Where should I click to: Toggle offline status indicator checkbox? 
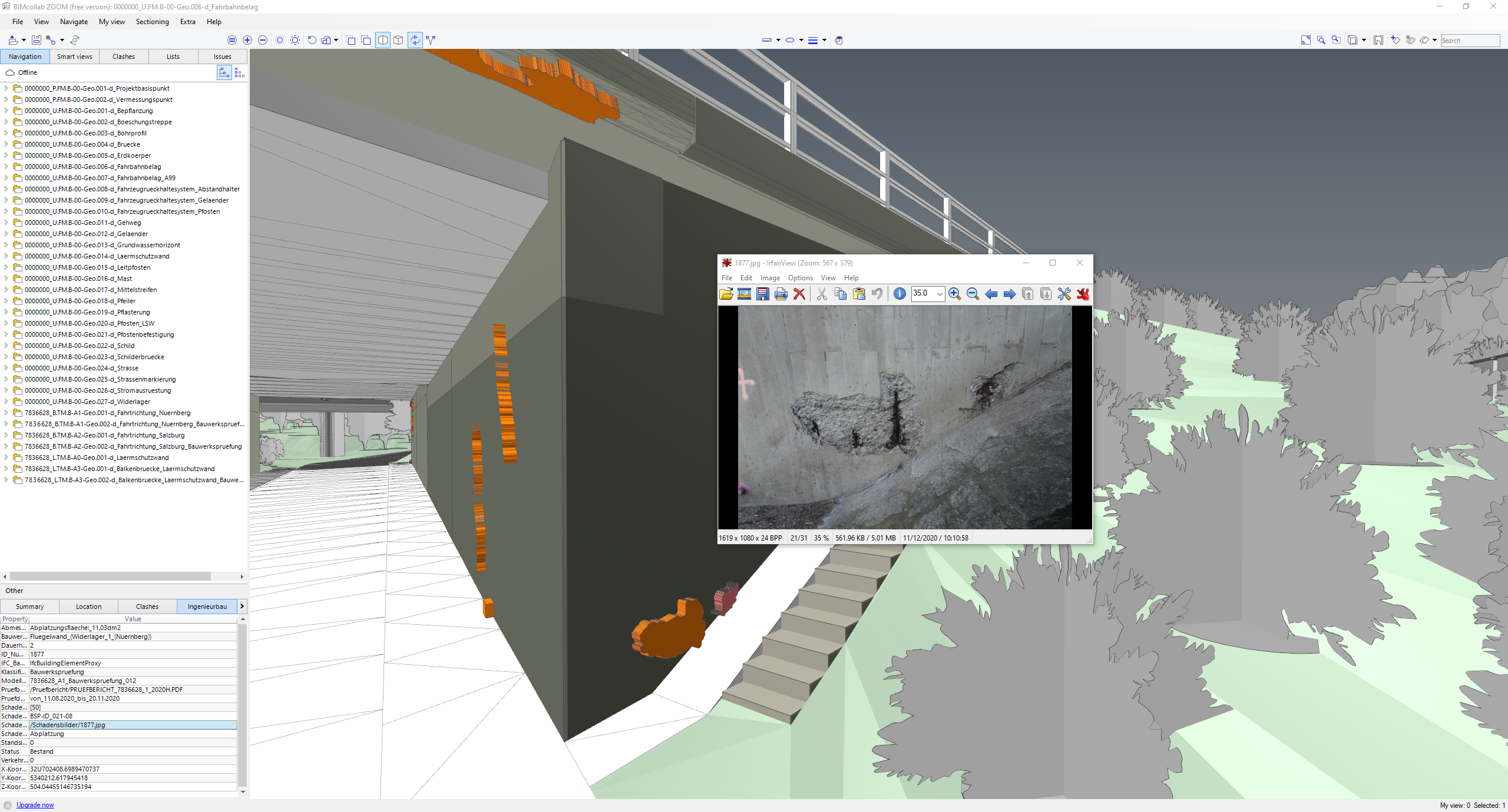(x=10, y=75)
